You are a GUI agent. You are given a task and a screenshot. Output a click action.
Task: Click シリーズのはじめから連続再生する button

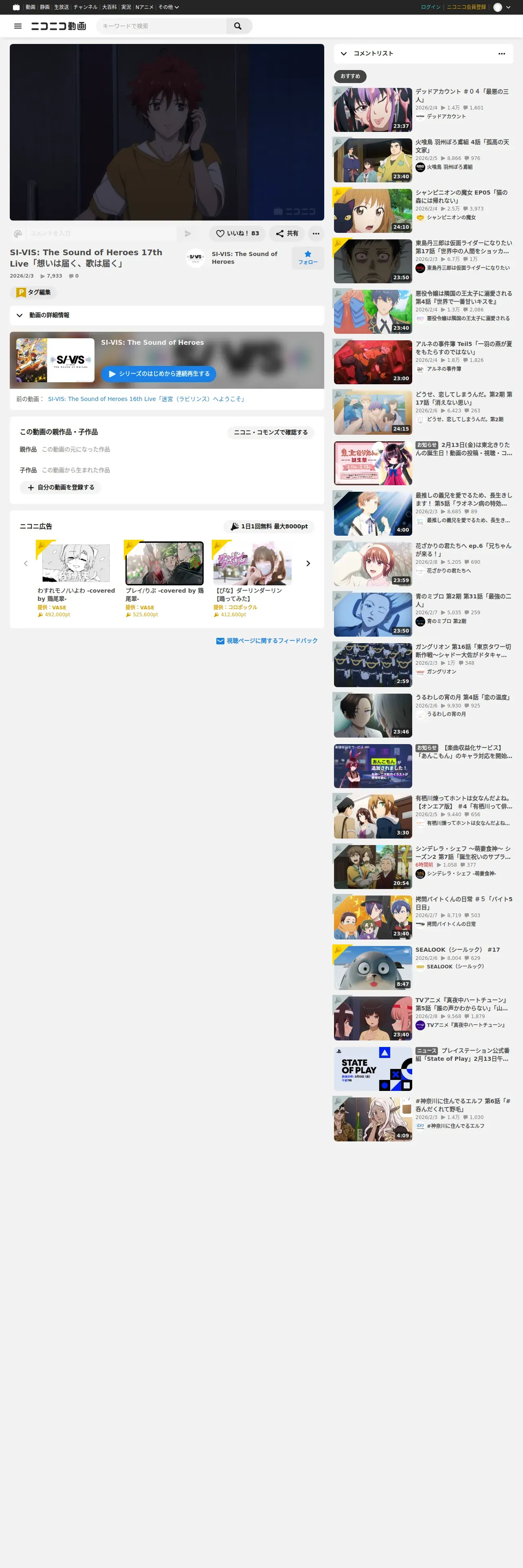(x=158, y=374)
